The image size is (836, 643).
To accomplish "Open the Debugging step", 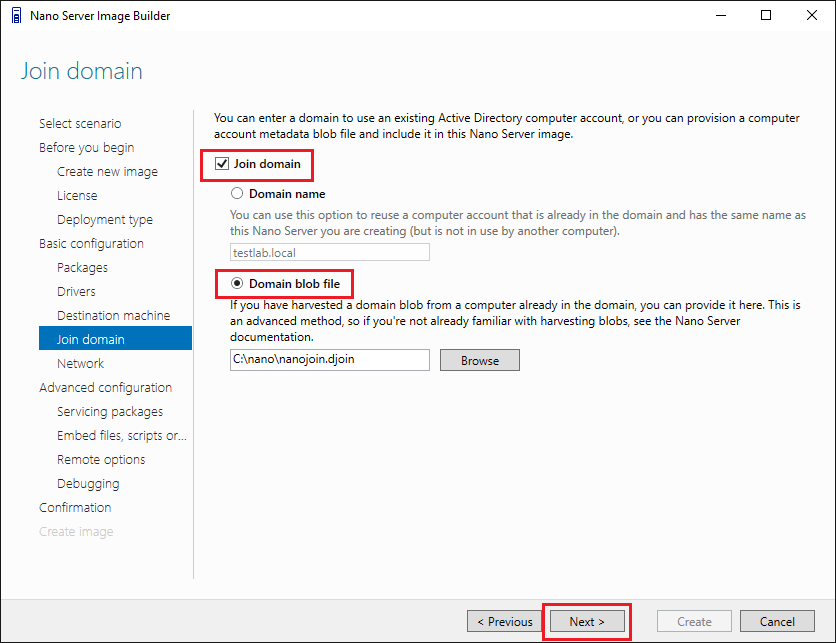I will click(x=88, y=484).
